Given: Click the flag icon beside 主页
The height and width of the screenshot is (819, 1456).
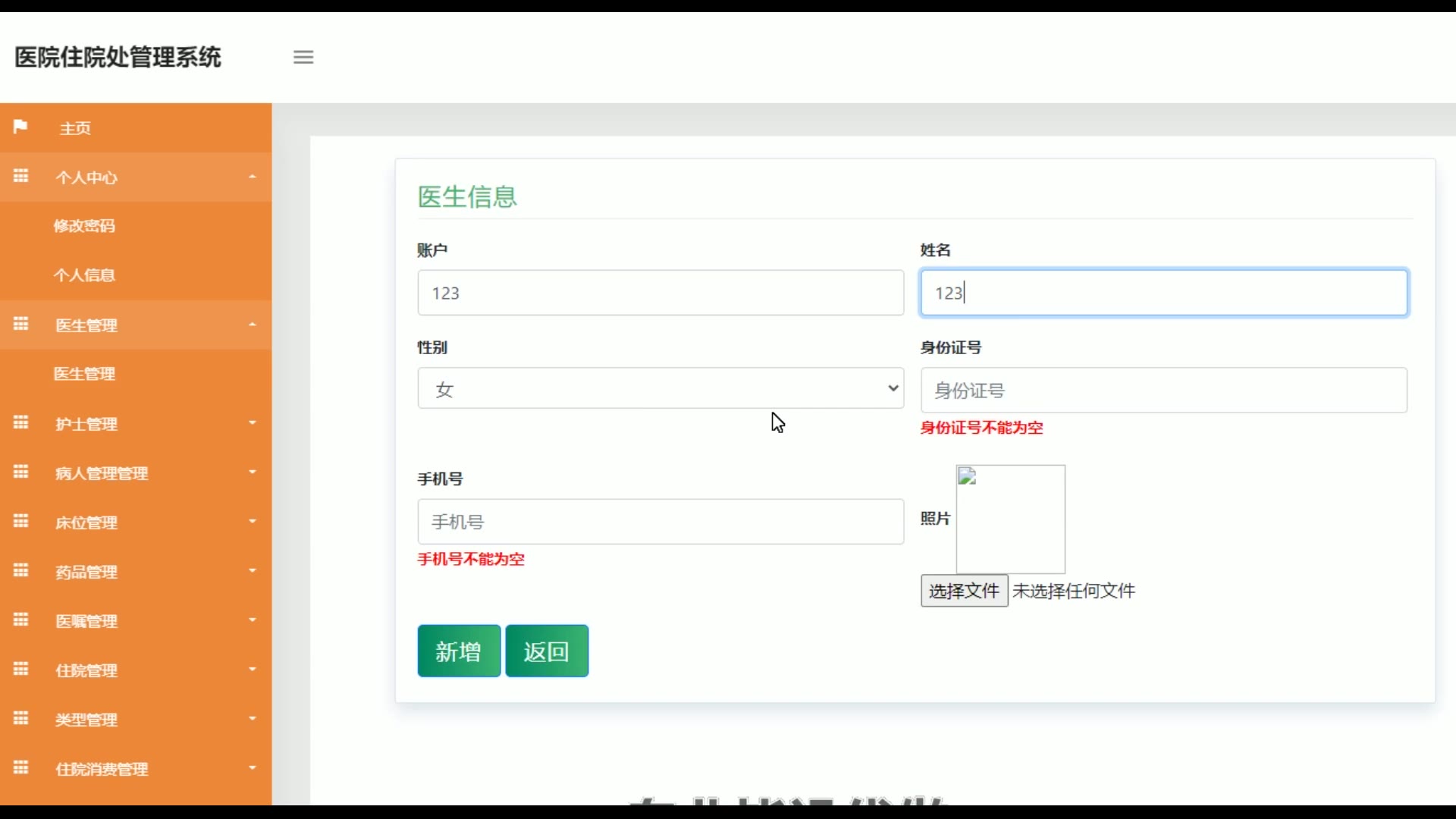Looking at the screenshot, I should pos(20,127).
